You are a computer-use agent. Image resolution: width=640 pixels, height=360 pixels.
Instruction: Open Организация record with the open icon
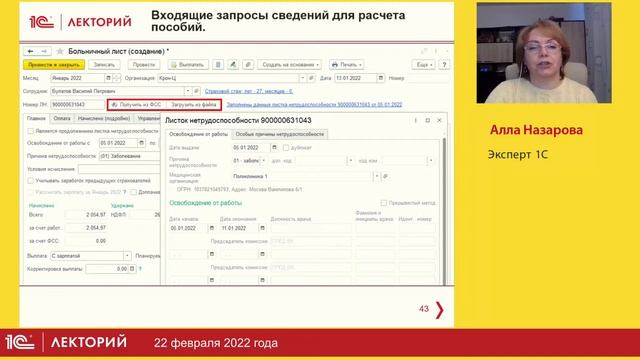tap(311, 78)
